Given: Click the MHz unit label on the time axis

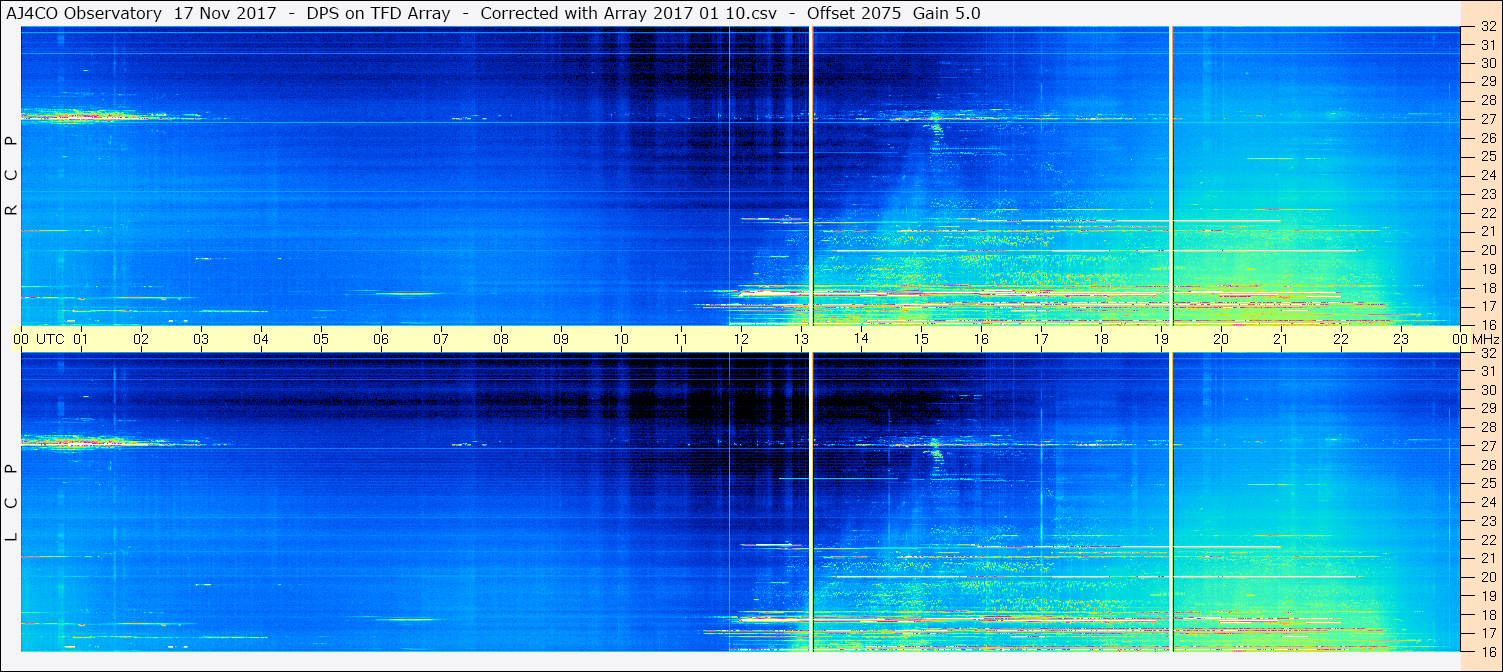Looking at the screenshot, I should [x=1485, y=339].
